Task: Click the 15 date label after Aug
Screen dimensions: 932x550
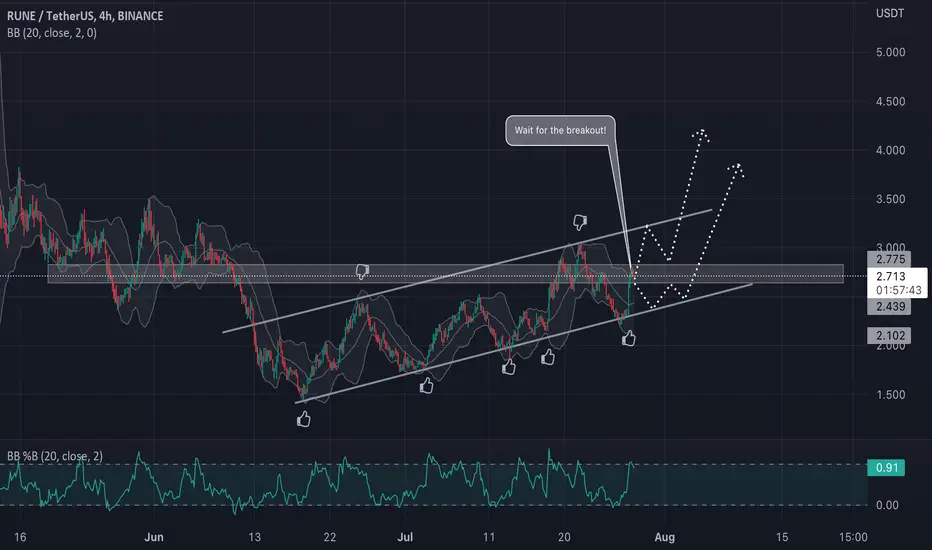Action: 782,537
